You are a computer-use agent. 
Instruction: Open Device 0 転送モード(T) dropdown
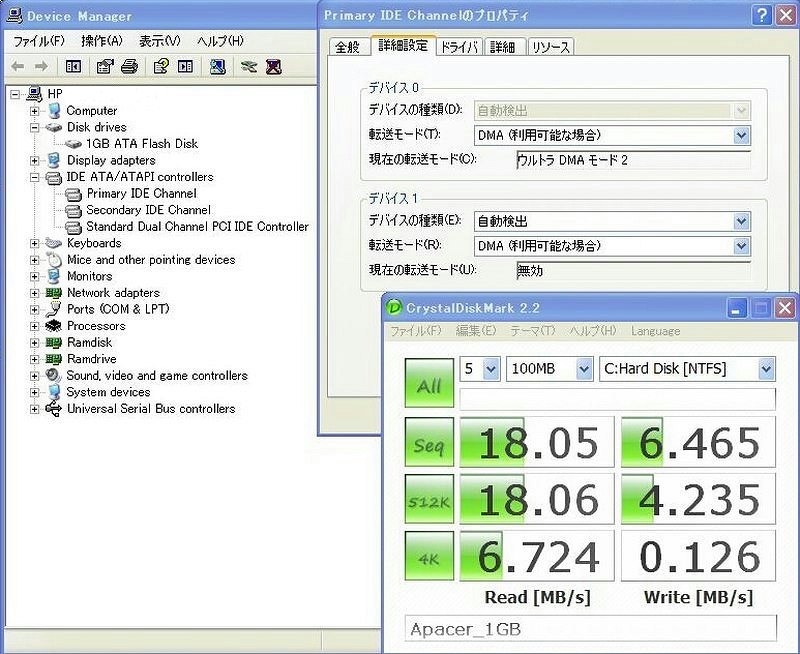pyautogui.click(x=741, y=136)
